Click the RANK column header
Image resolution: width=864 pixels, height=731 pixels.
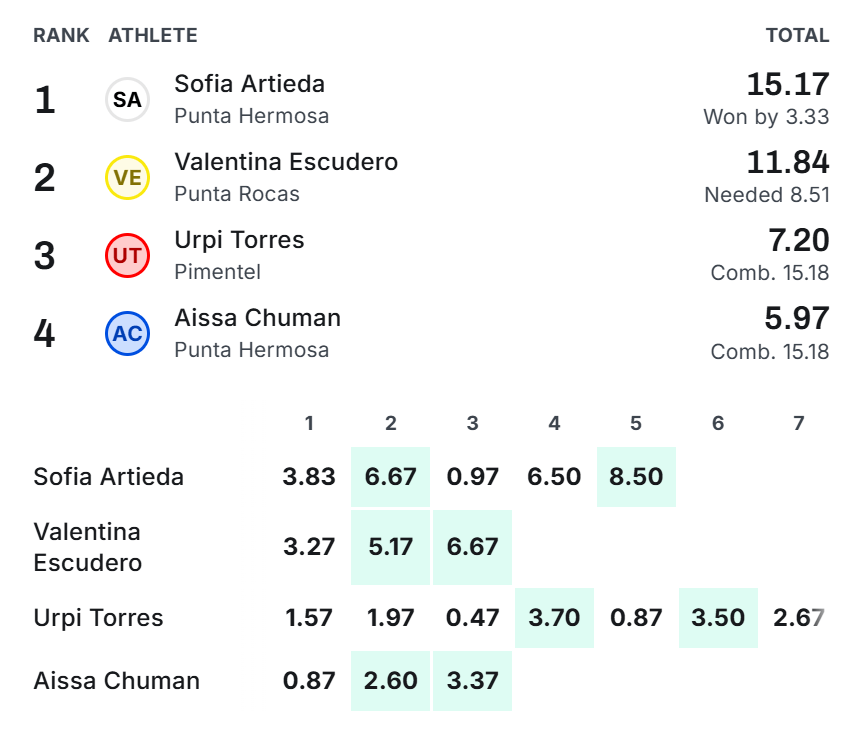pyautogui.click(x=61, y=35)
